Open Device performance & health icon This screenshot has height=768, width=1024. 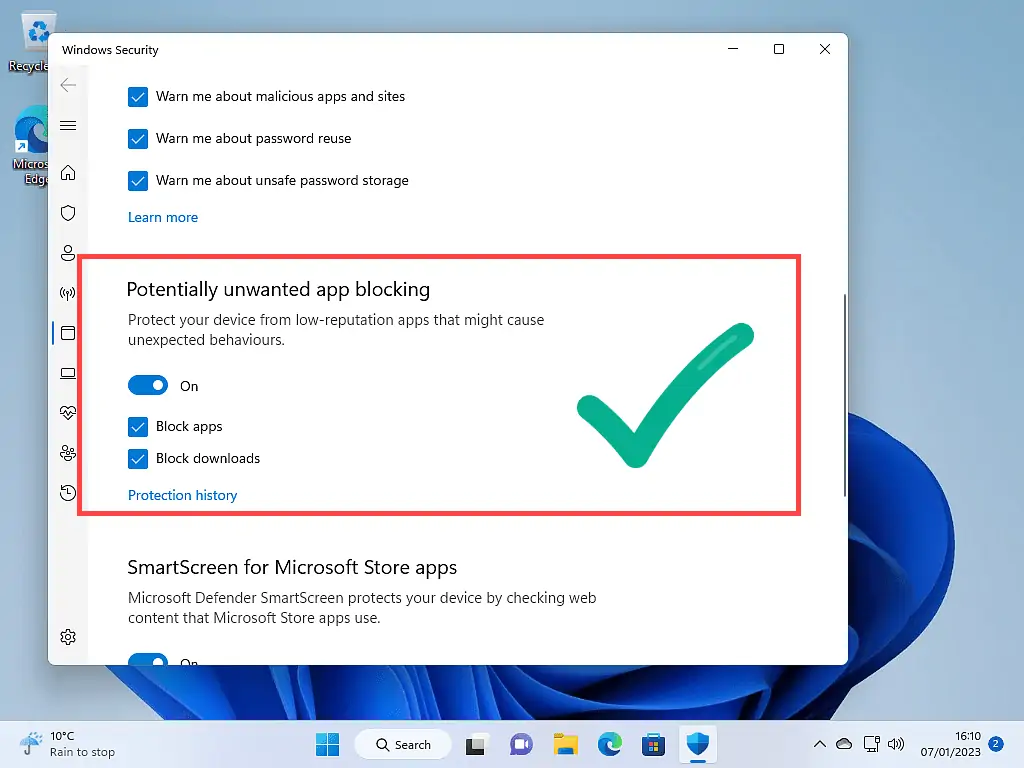tap(68, 413)
